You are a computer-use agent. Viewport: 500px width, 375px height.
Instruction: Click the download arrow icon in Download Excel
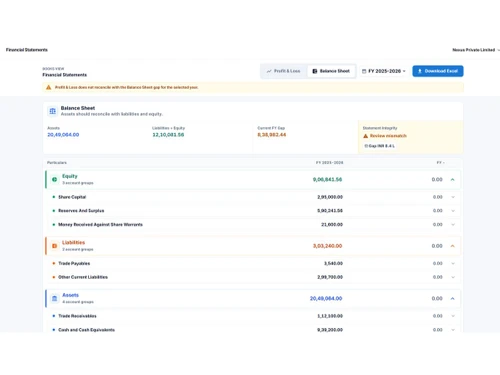click(x=420, y=71)
